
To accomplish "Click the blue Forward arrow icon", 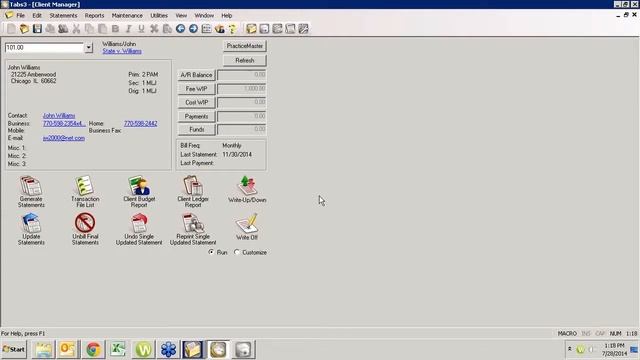I will coord(193,29).
